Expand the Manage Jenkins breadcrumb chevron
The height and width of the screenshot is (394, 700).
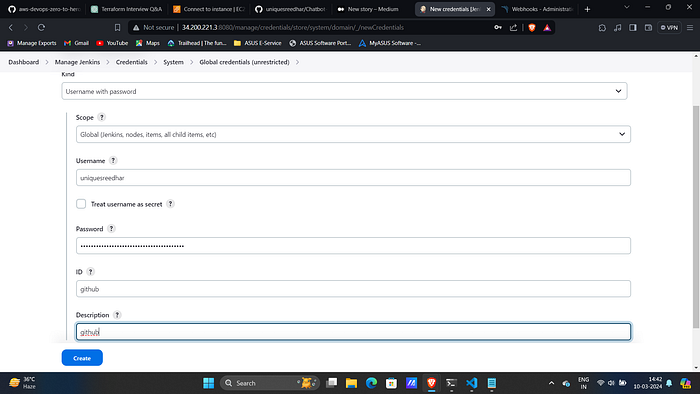click(x=108, y=62)
